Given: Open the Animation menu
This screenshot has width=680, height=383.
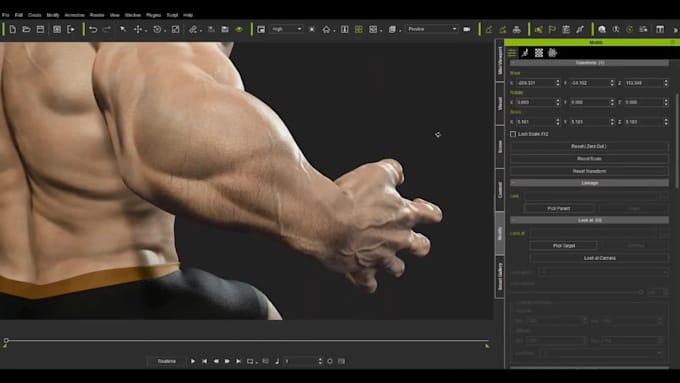Looking at the screenshot, I should click(x=75, y=15).
